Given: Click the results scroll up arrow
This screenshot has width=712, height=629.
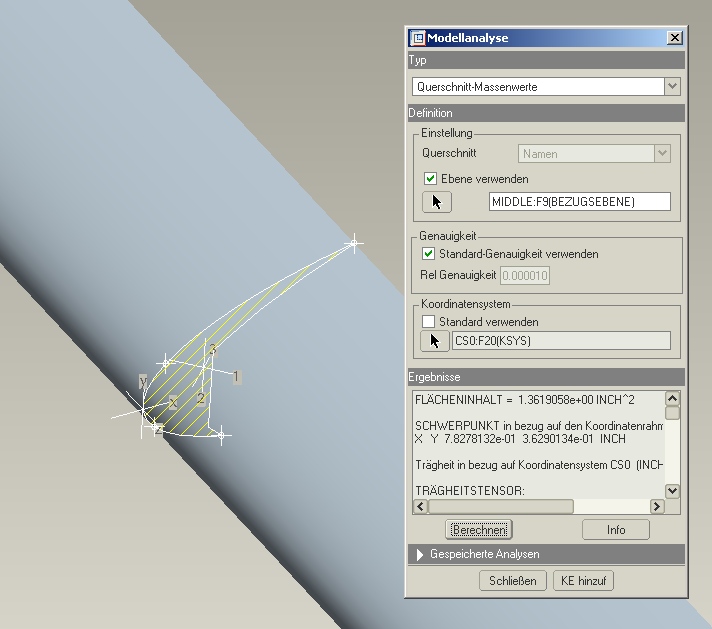Looking at the screenshot, I should click(x=672, y=398).
